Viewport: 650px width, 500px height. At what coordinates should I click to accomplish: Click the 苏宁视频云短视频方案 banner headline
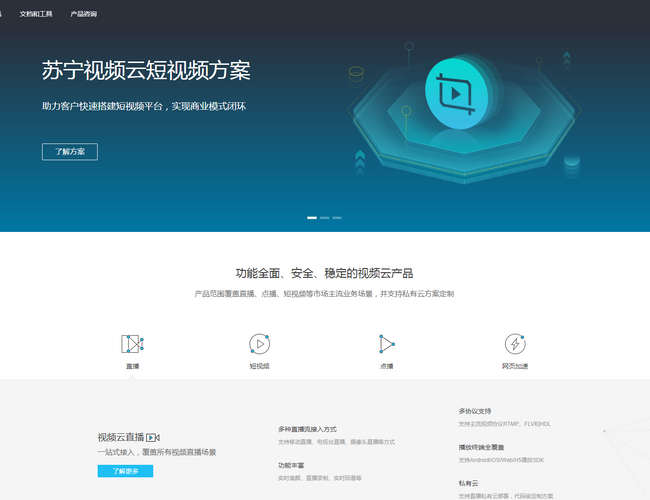click(146, 71)
